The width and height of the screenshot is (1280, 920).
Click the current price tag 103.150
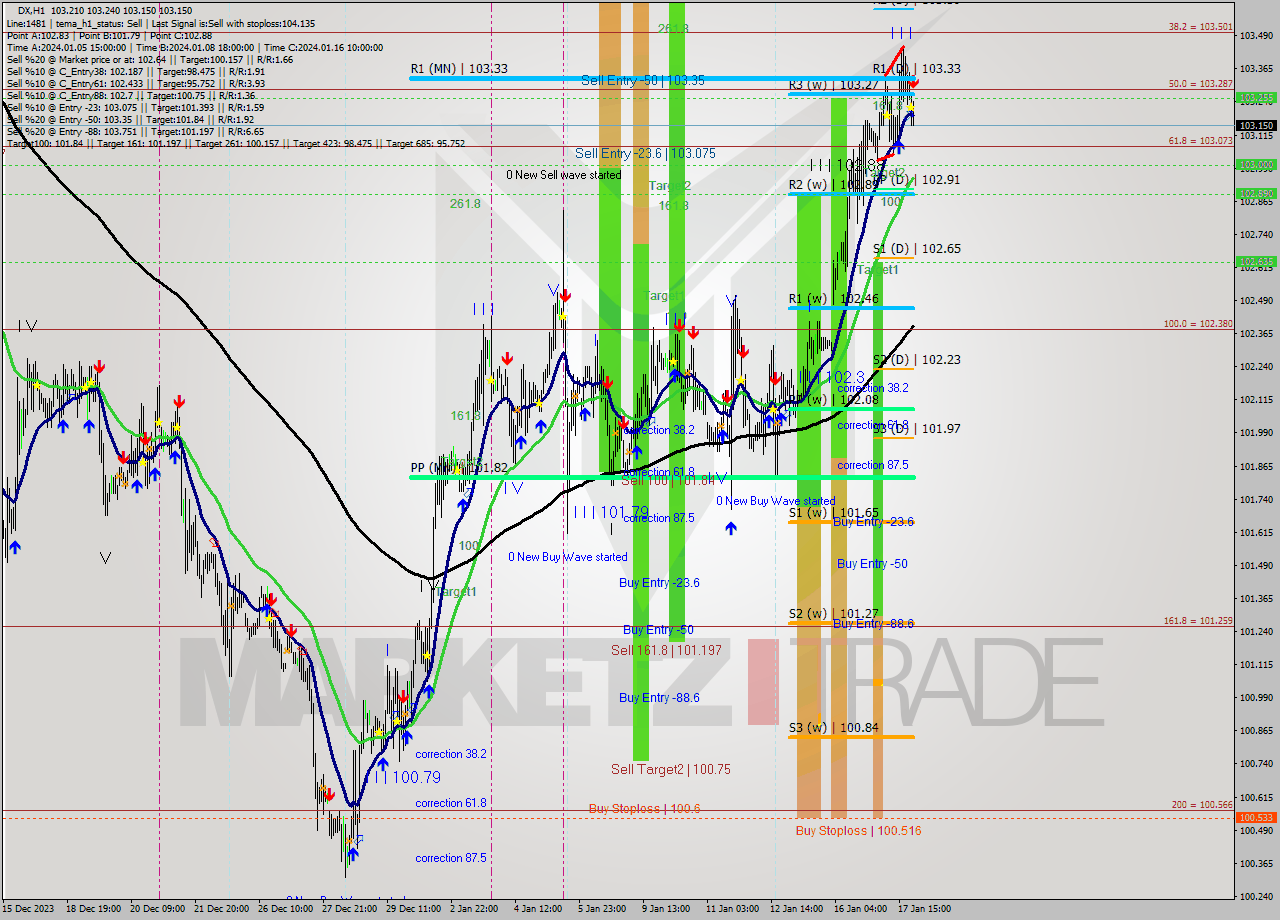point(1256,126)
